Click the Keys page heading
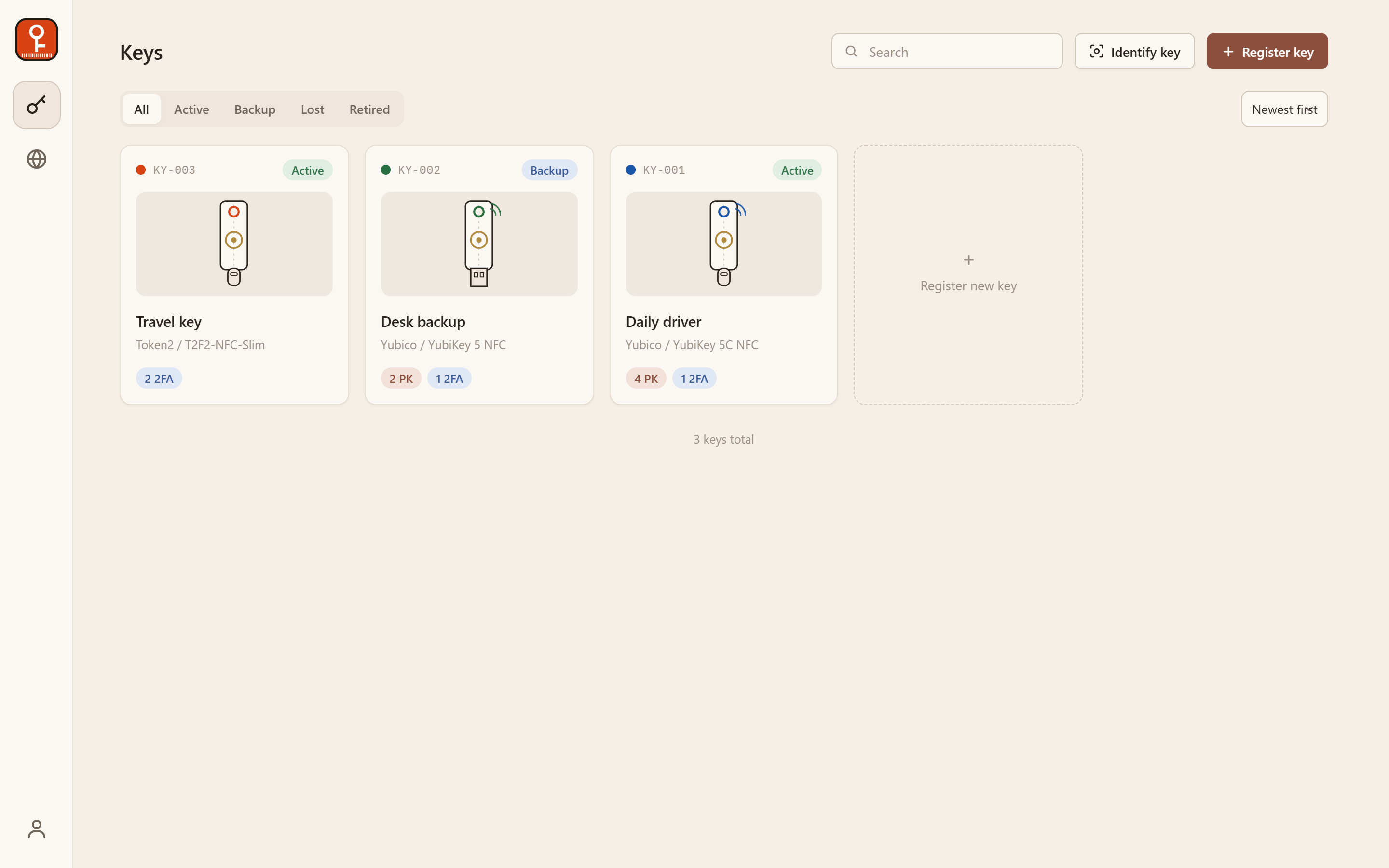1389x868 pixels. click(x=141, y=52)
